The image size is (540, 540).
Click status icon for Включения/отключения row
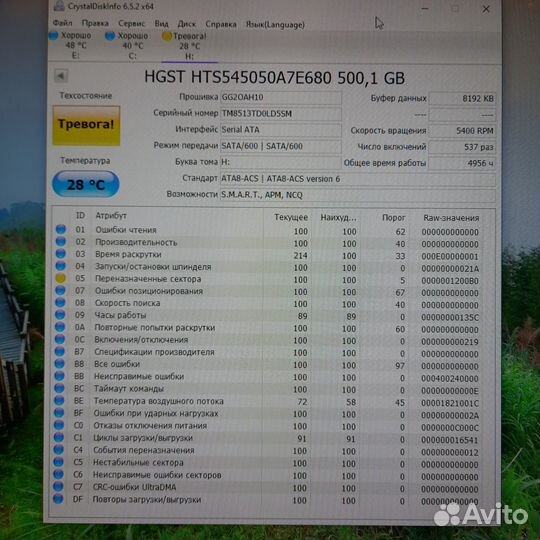click(x=60, y=339)
